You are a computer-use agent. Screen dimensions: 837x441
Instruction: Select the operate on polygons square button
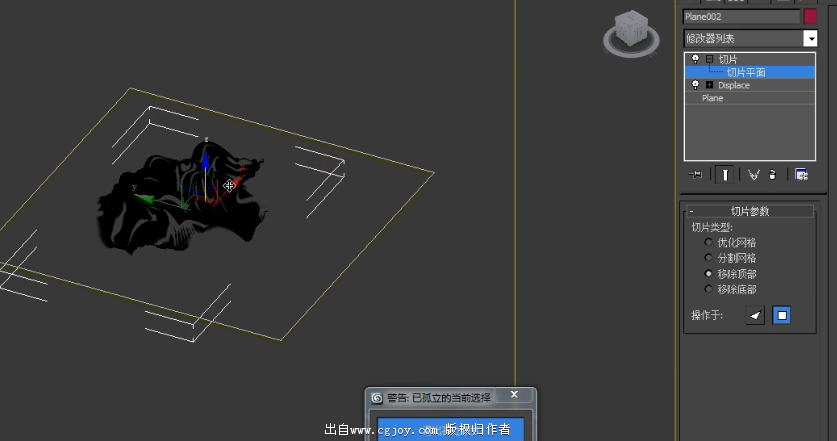(x=781, y=316)
